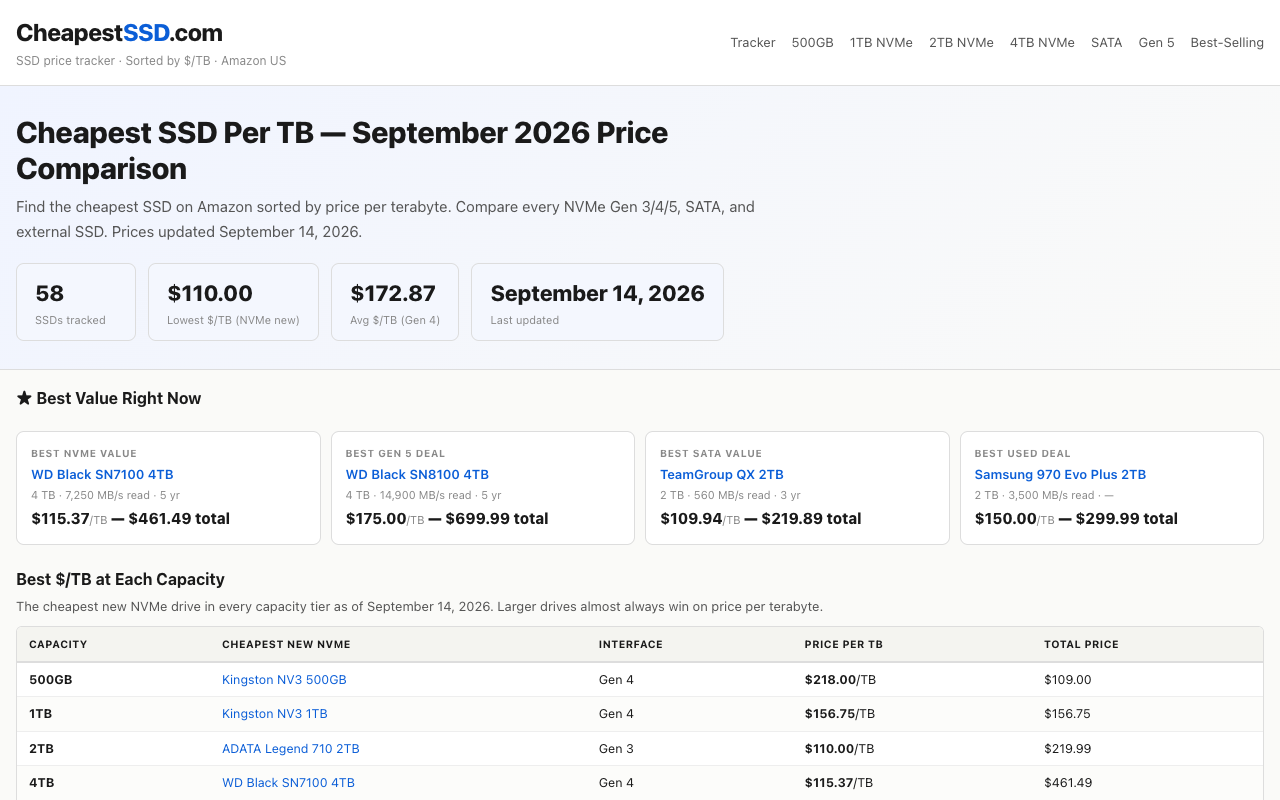The width and height of the screenshot is (1280, 800).
Task: Open the 4TB NVMe nav link
Action: click(x=1042, y=43)
